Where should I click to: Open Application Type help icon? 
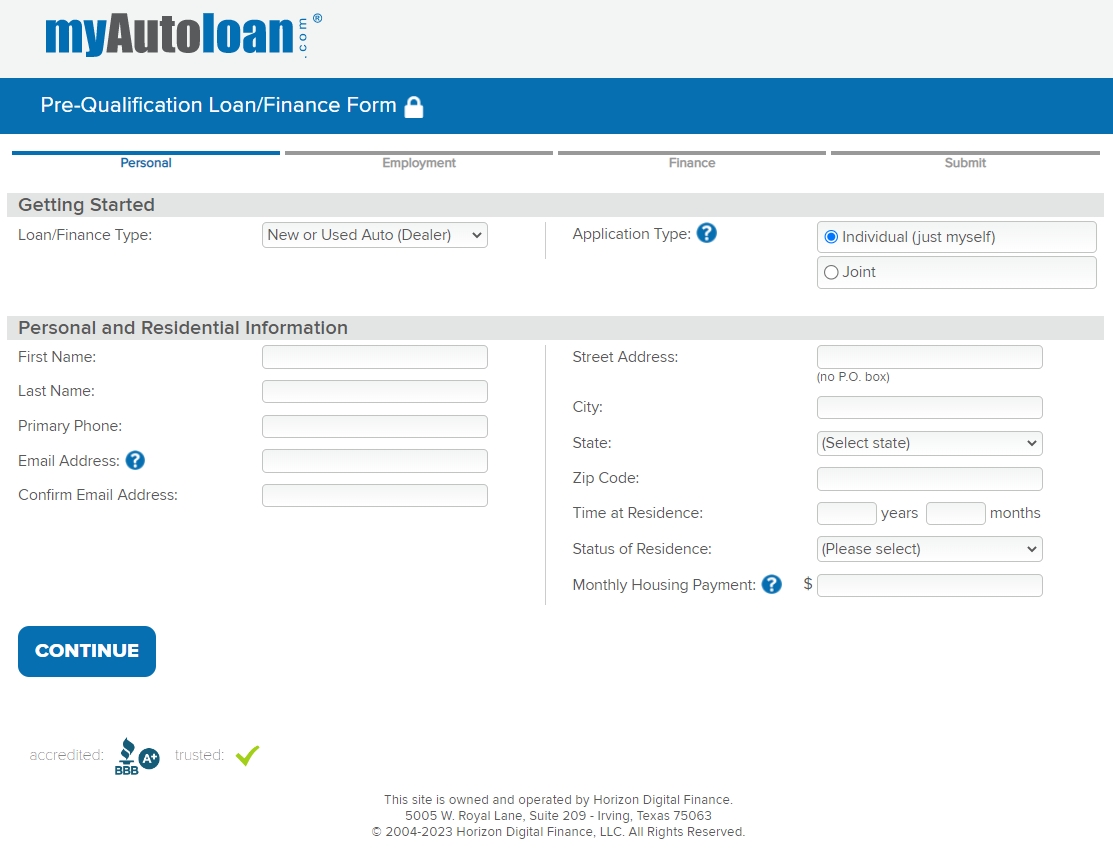coord(706,233)
